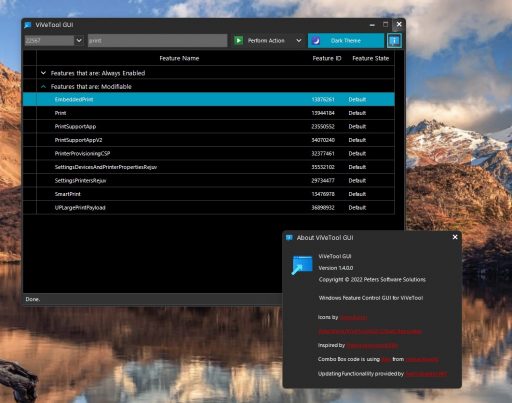Click the About ViVeTool GUI dialog title icon
Screen dimensions: 512x403
(x=289, y=237)
